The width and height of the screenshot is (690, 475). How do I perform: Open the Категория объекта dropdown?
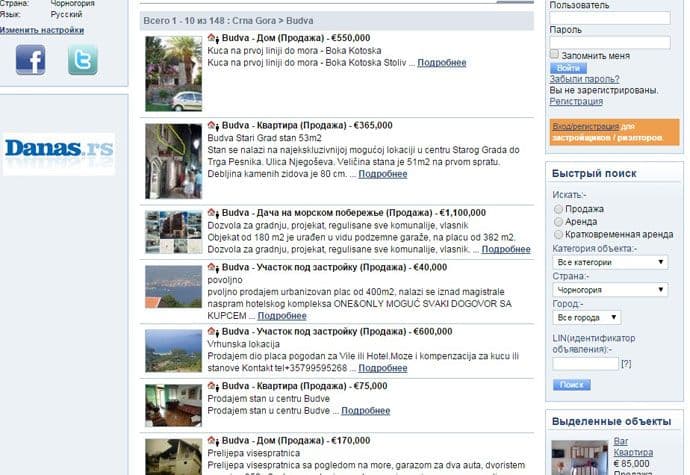pyautogui.click(x=610, y=262)
